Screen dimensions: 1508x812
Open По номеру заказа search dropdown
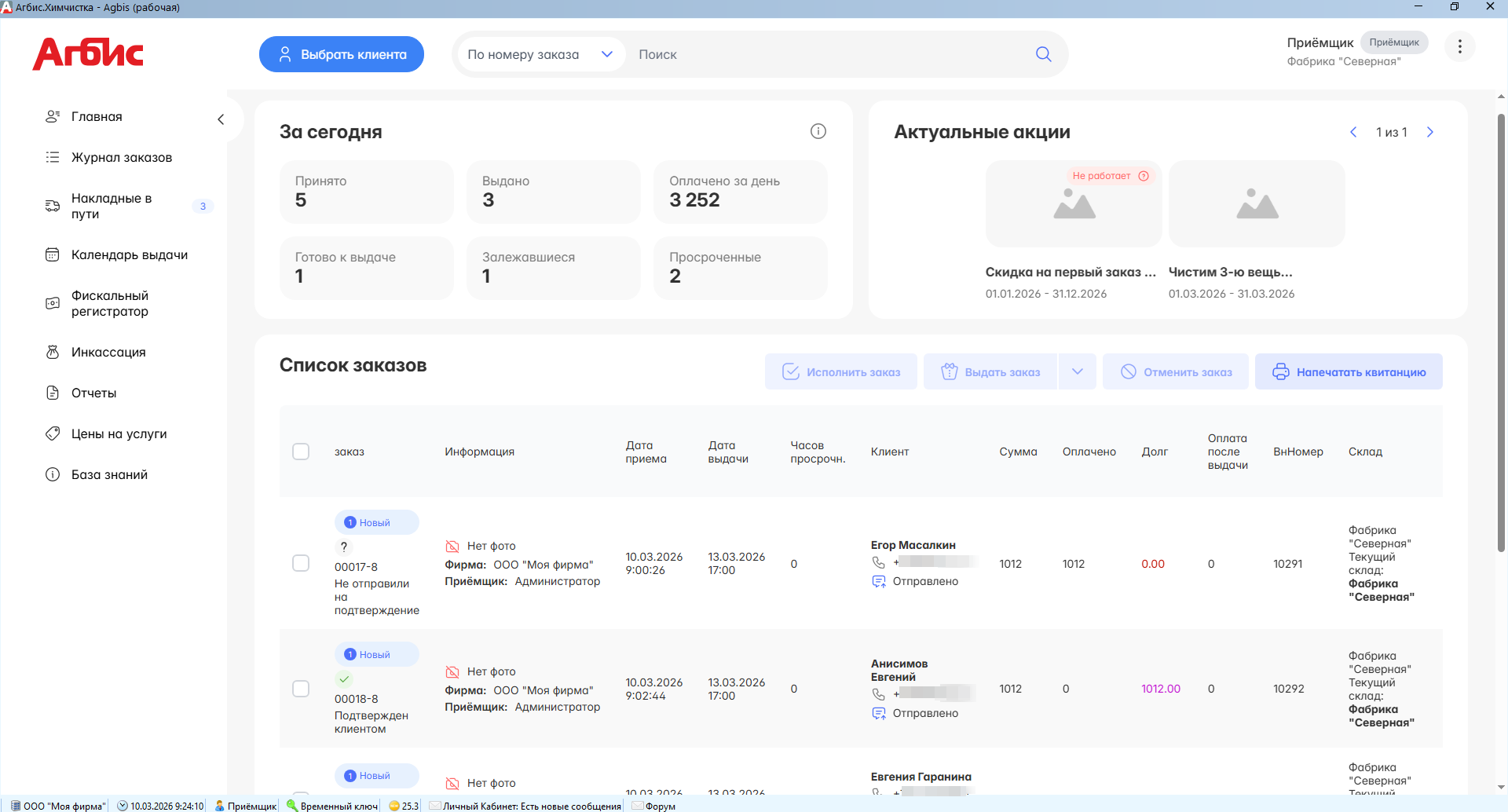[x=540, y=54]
